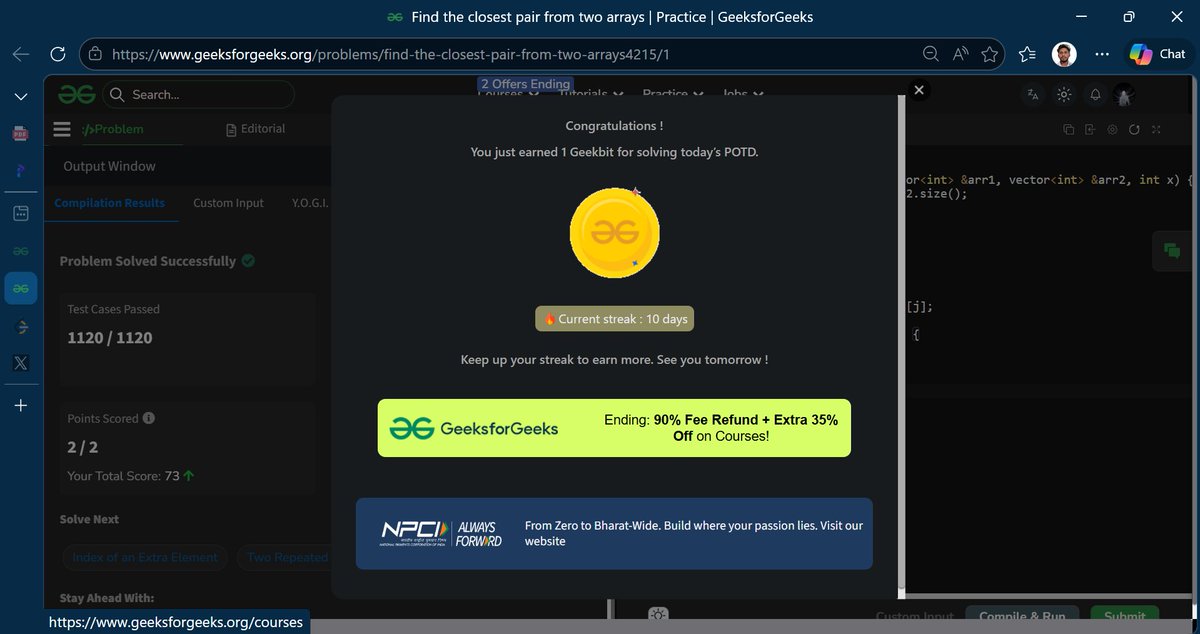Click the Compile & Run button
Viewport: 1200px width, 634px height.
(x=1021, y=617)
